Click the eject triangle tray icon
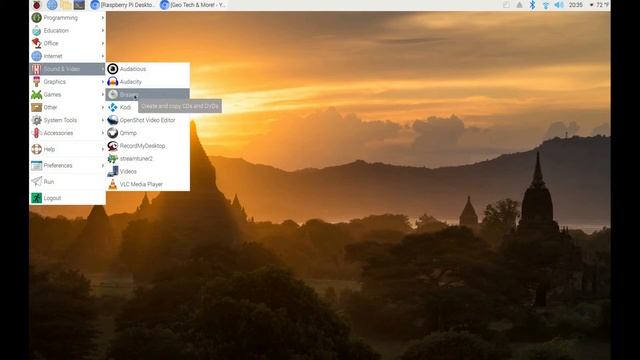This screenshot has height=360, width=640. pos(519,5)
